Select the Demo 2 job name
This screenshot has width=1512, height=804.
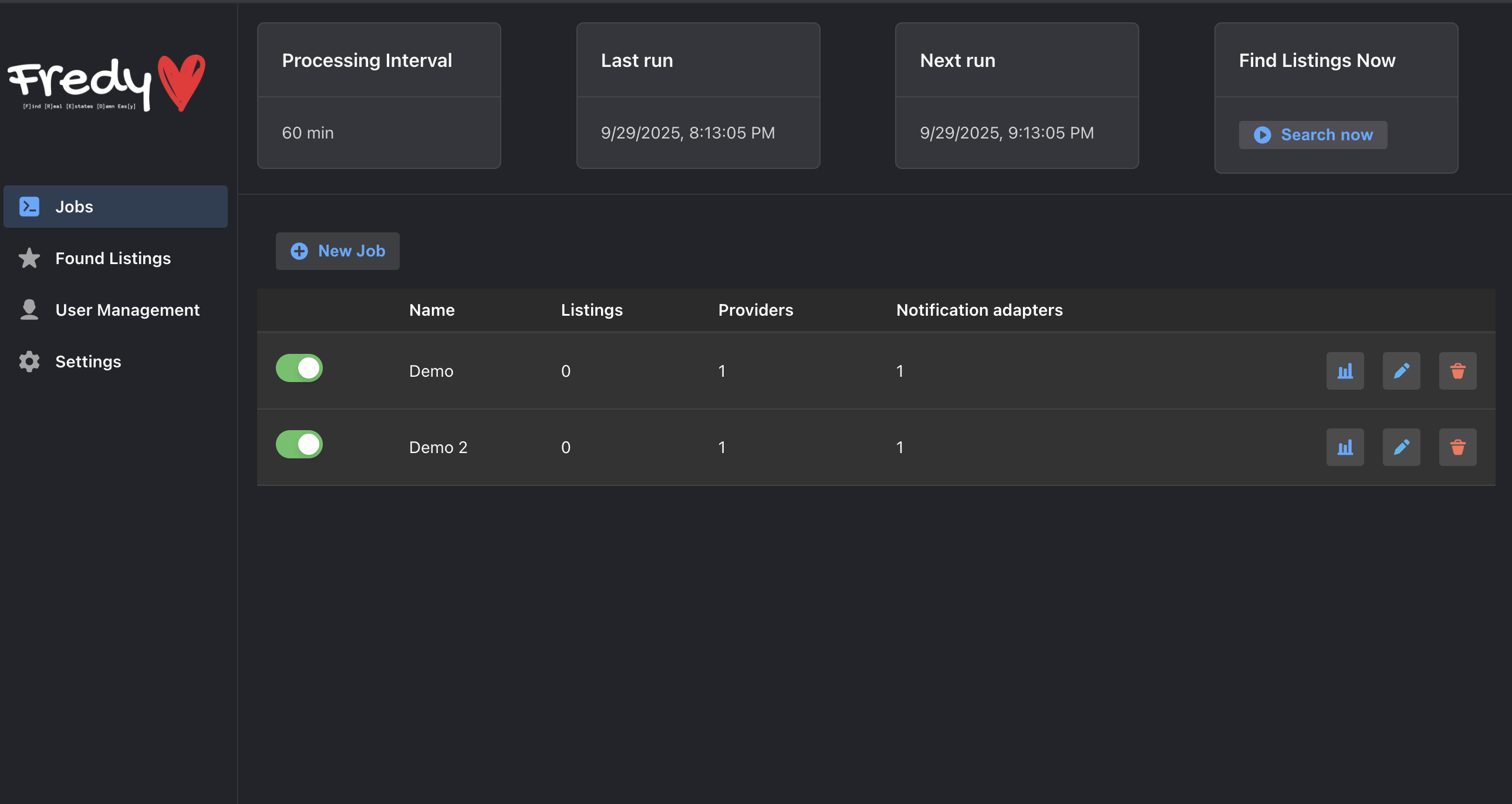pyautogui.click(x=438, y=447)
